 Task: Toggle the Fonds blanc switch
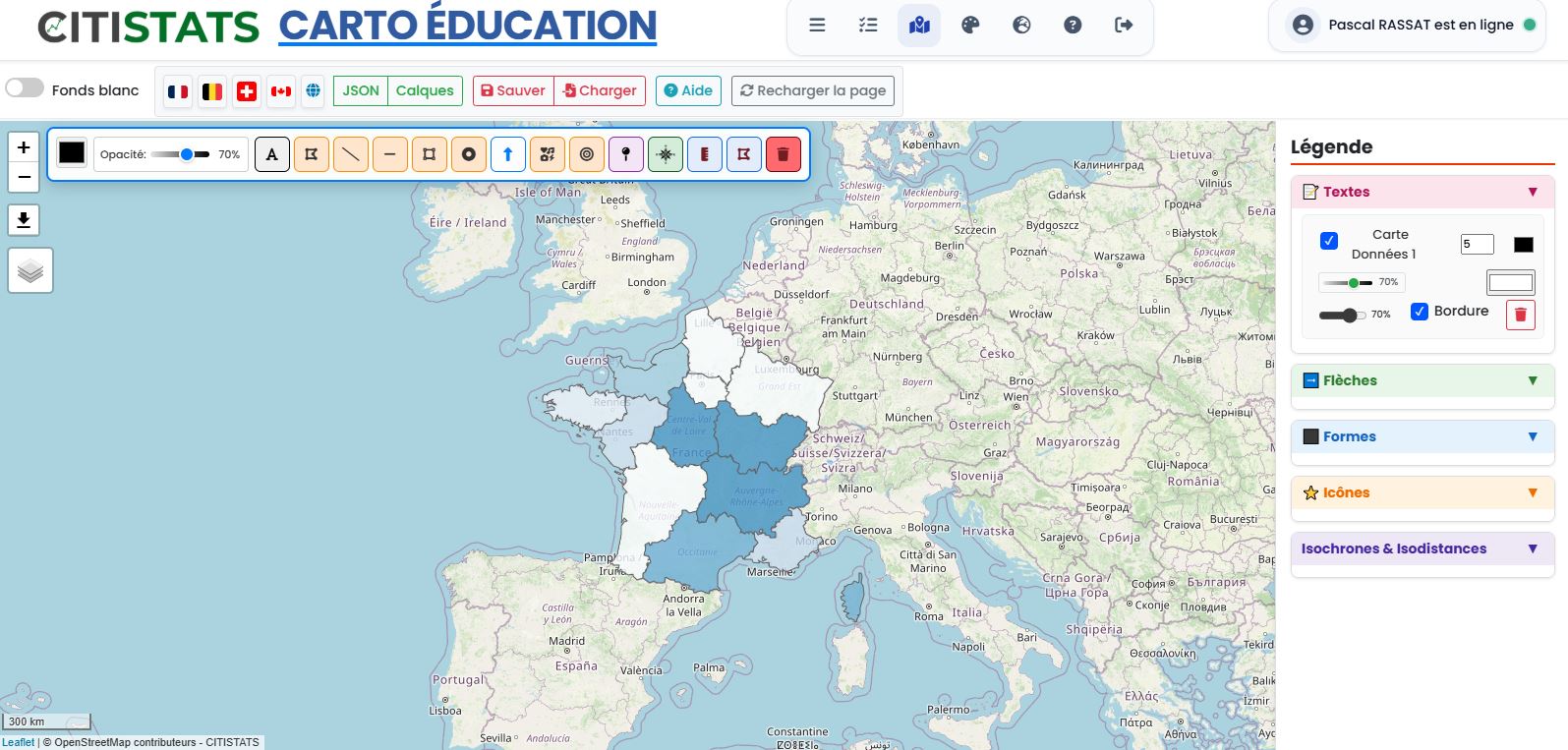[x=25, y=88]
